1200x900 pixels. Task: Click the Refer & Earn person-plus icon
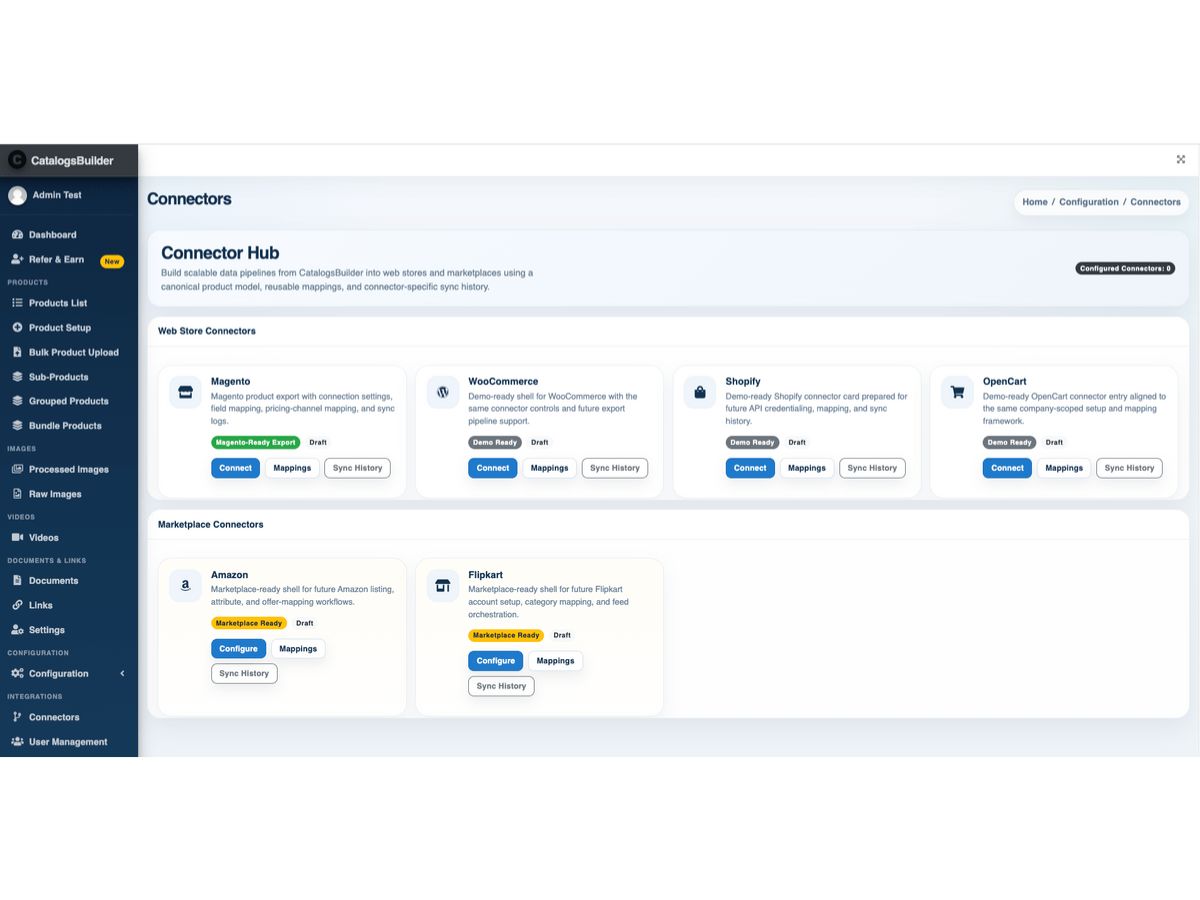click(x=17, y=259)
